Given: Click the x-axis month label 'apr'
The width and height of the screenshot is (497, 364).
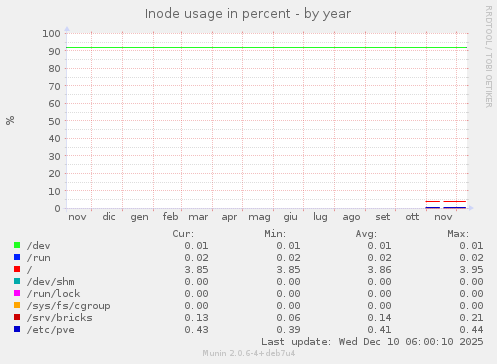Looking at the screenshot, I should pos(229,217).
